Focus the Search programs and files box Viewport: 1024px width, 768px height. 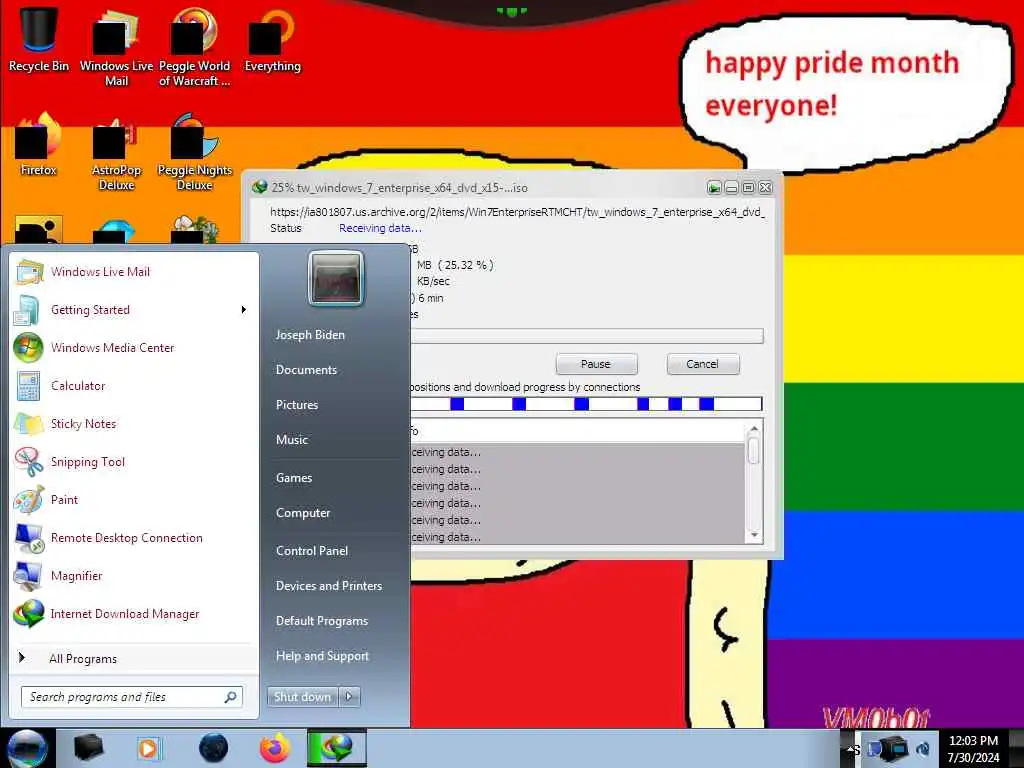[x=132, y=697]
